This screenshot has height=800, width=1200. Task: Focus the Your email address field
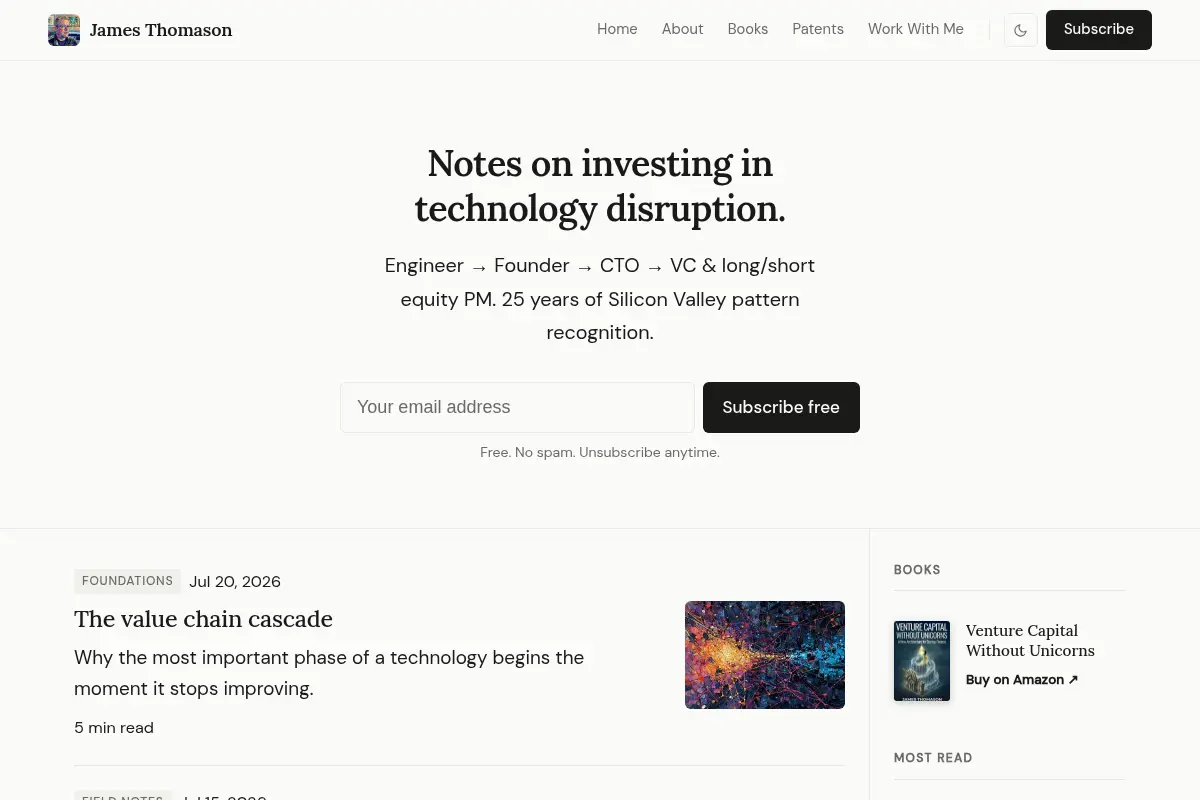[517, 407]
